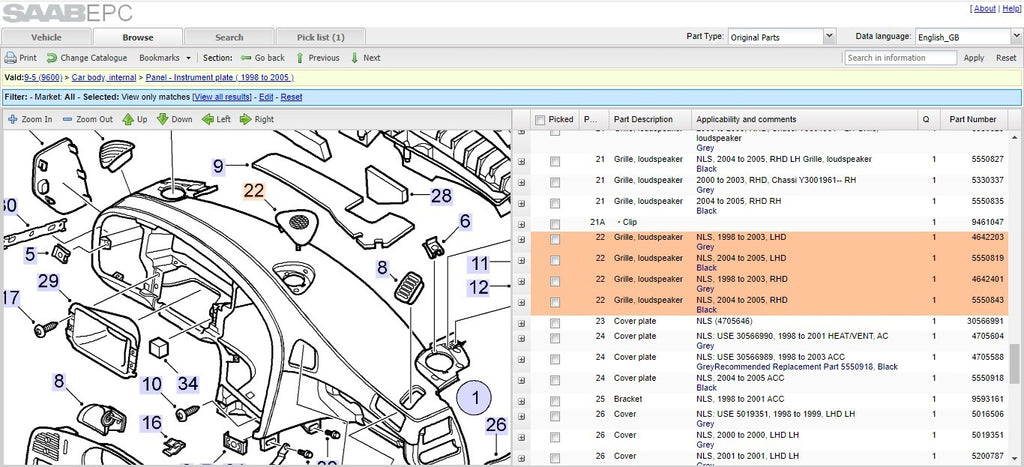Expand row for part 4642203
The height and width of the screenshot is (467, 1024).
521,240
